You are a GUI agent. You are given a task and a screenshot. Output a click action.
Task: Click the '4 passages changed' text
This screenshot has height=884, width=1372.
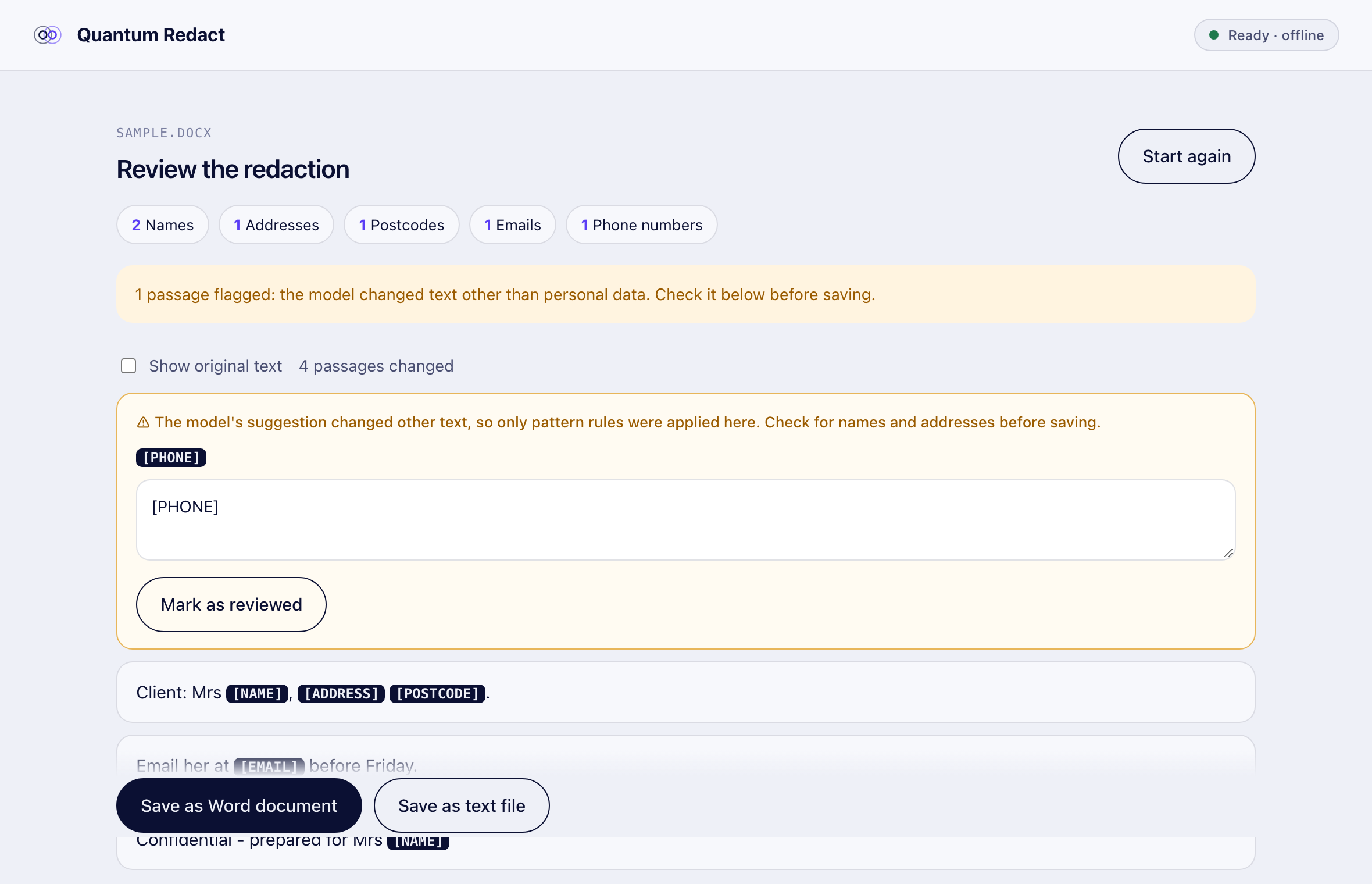376,366
